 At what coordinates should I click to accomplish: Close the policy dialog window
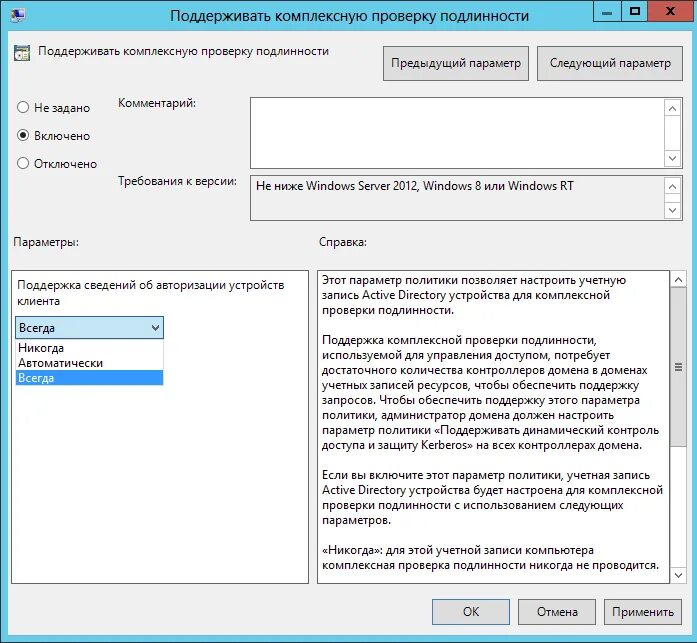[670, 12]
